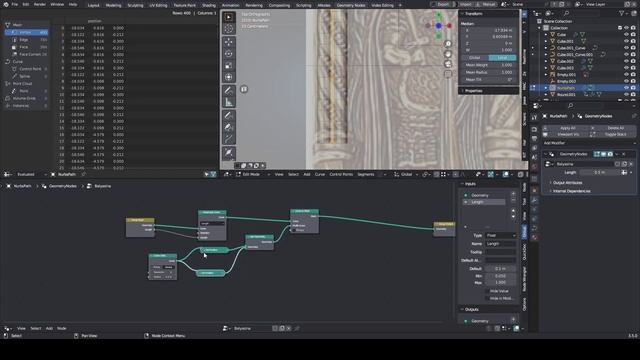This screenshot has height=360, width=640.
Task: Click the zoom magnifier icon in viewport
Action: click(x=448, y=44)
